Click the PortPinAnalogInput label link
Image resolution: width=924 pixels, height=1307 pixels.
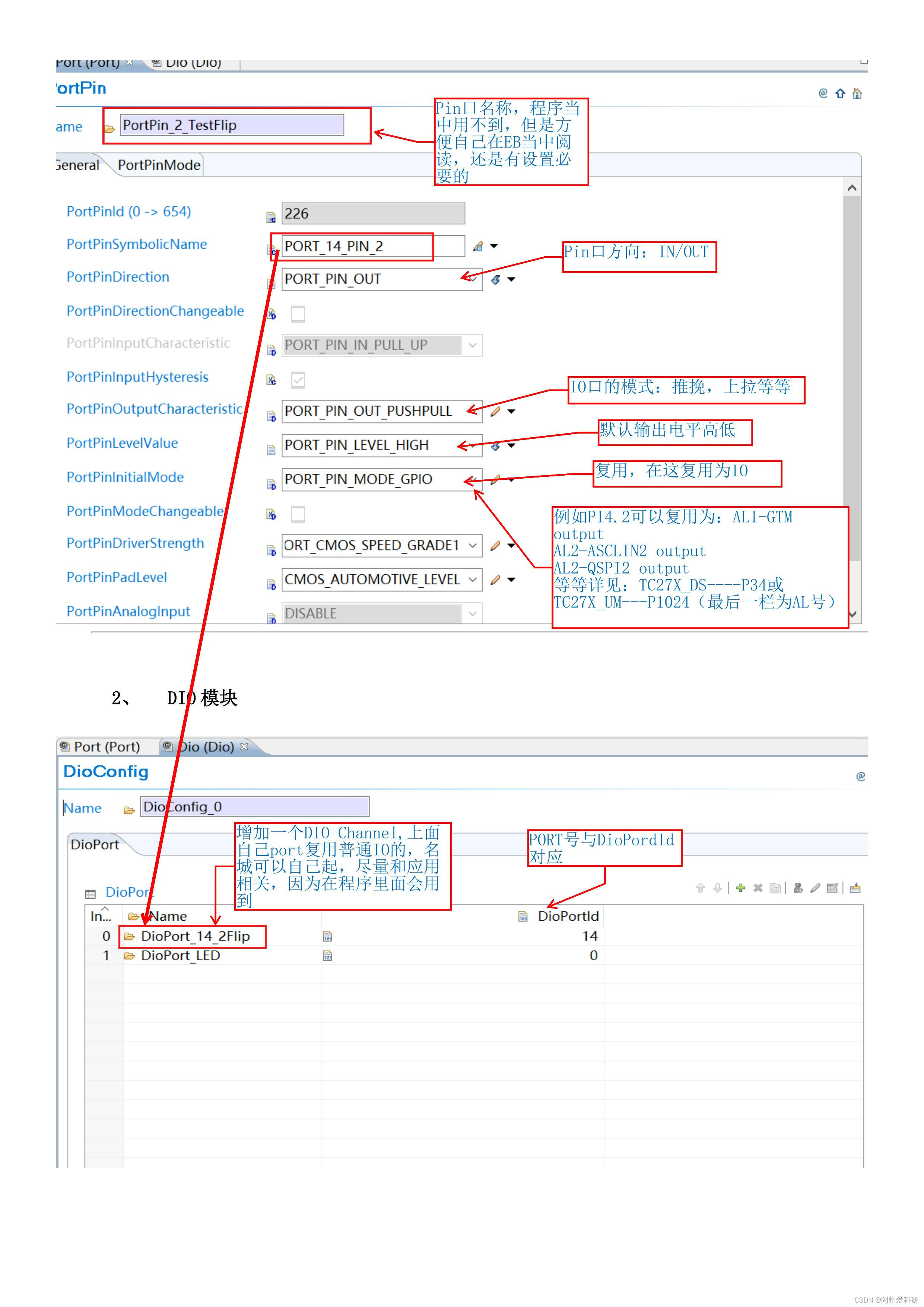(x=128, y=611)
